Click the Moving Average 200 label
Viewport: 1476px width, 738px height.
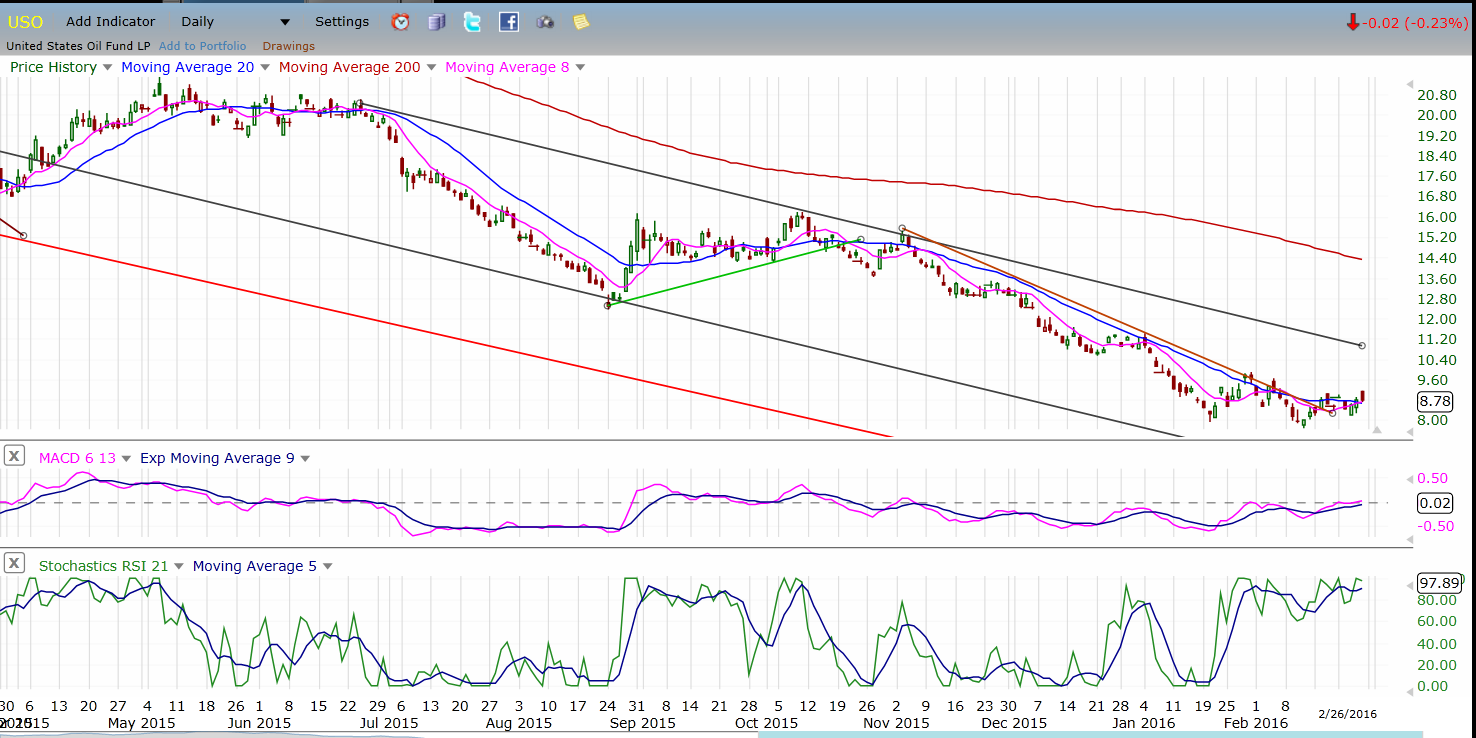pyautogui.click(x=350, y=67)
